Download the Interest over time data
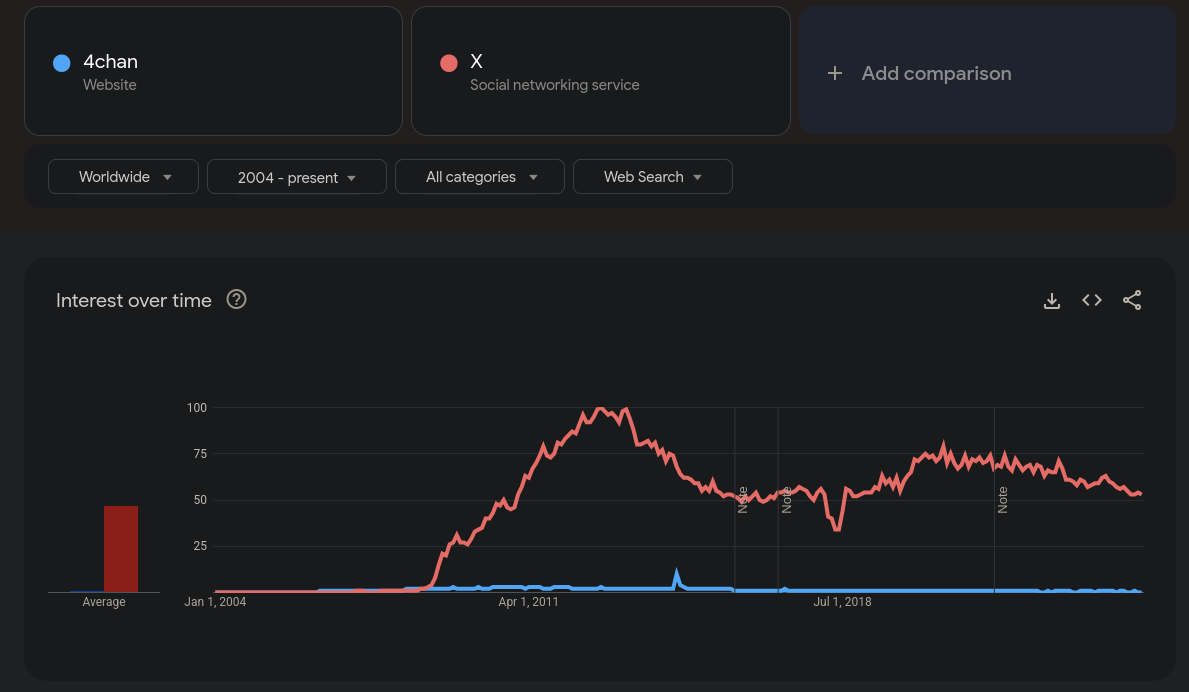The image size is (1189, 692). (x=1052, y=301)
